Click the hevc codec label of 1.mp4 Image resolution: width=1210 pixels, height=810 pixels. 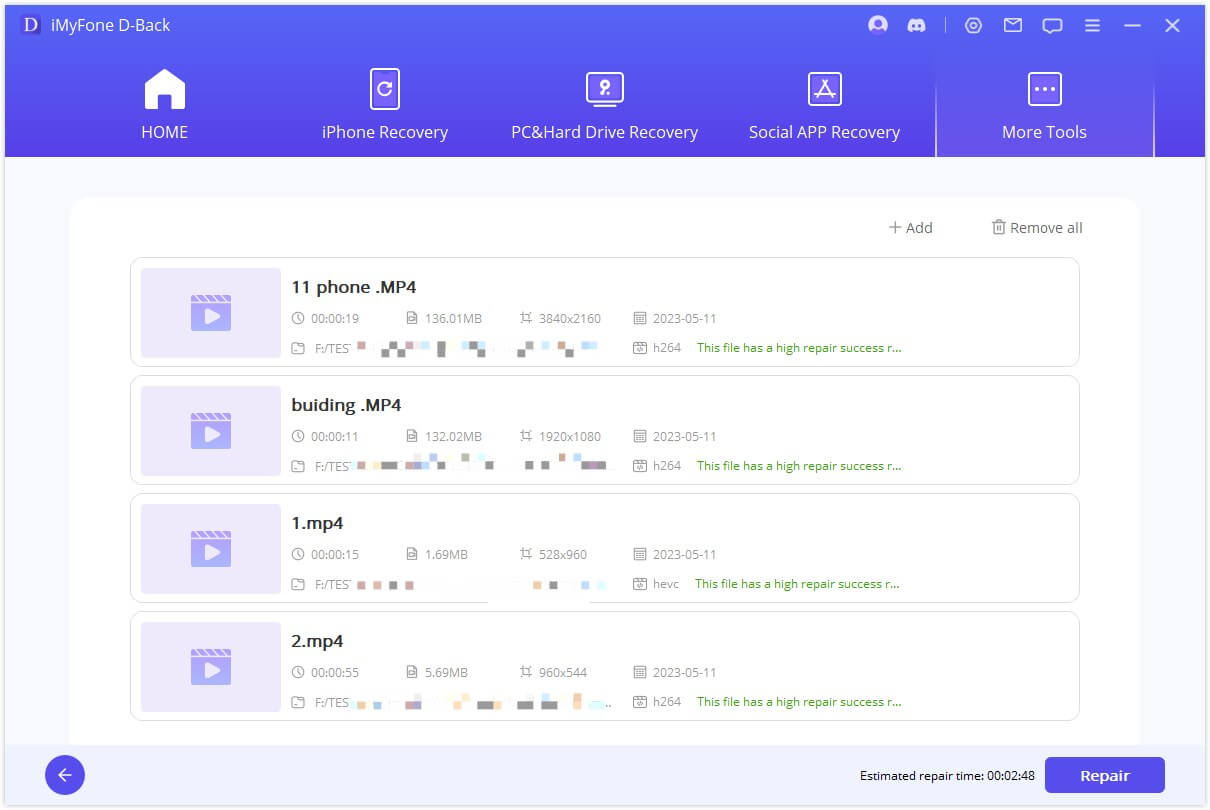(x=666, y=584)
